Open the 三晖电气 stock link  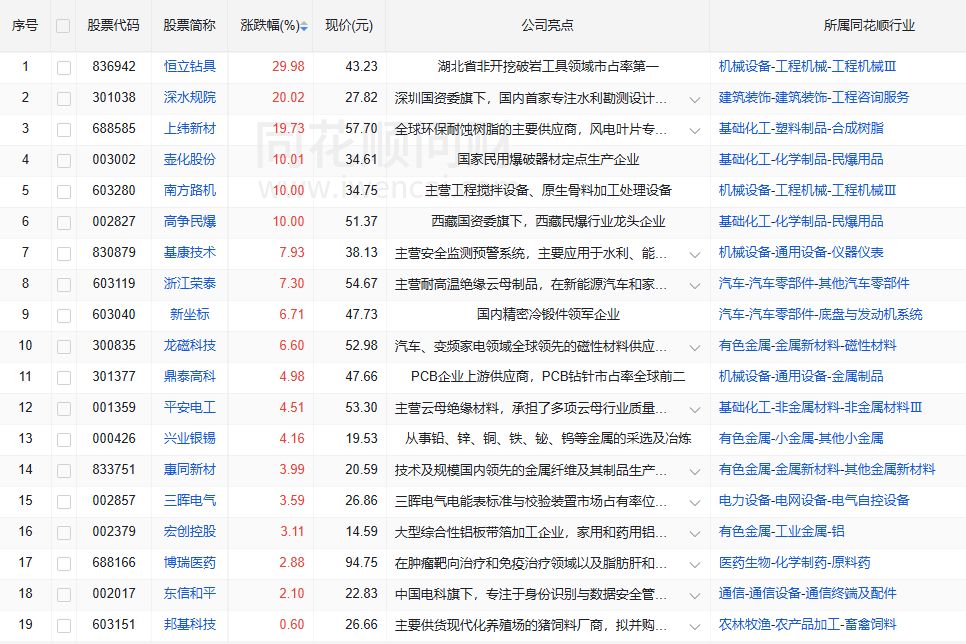[x=190, y=500]
